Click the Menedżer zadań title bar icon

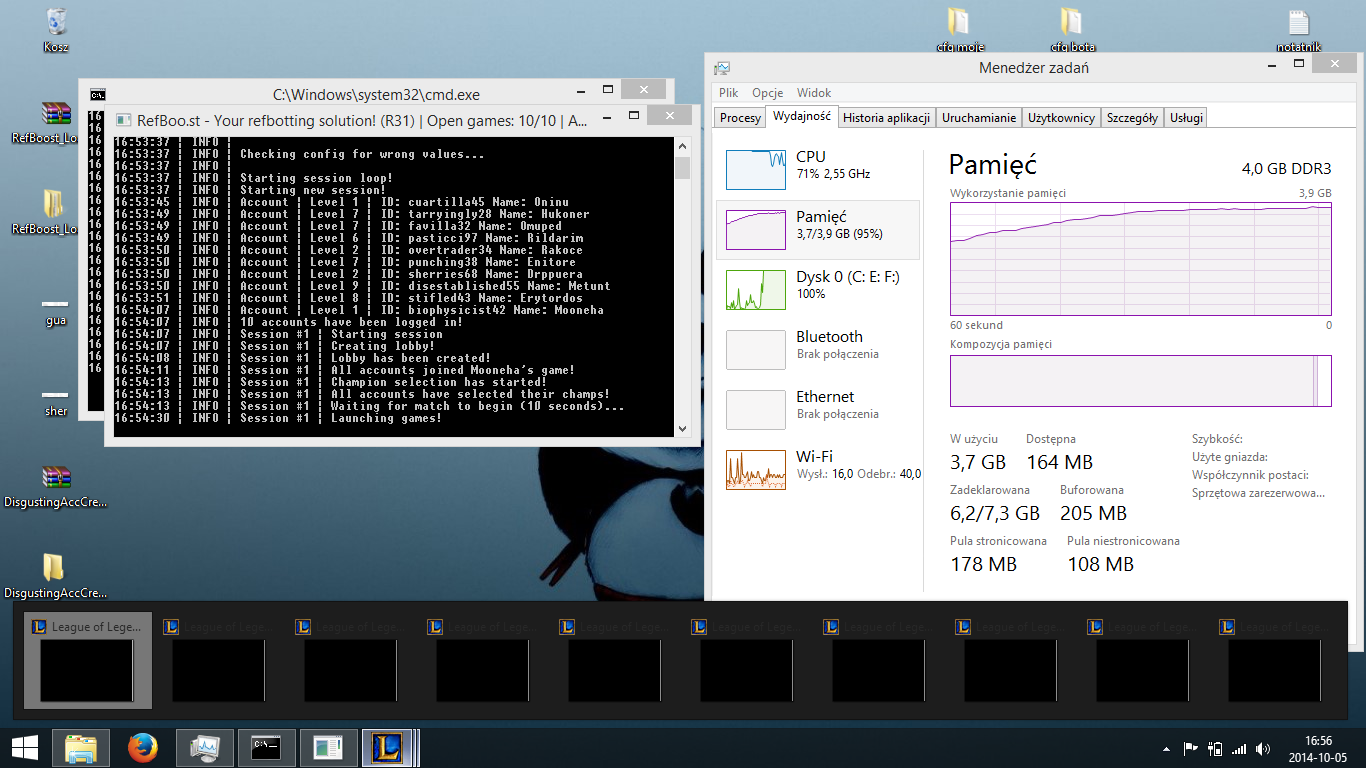(722, 68)
